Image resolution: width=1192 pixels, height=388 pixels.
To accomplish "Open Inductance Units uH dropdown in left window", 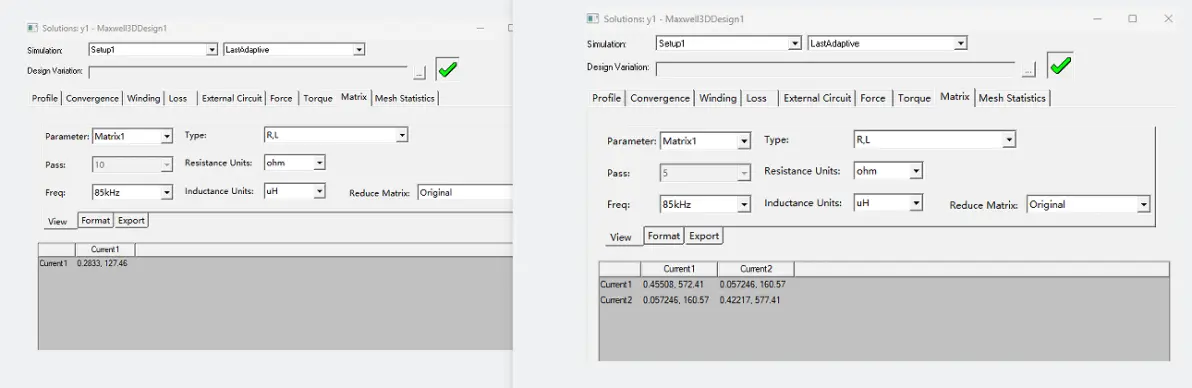I will pyautogui.click(x=319, y=192).
